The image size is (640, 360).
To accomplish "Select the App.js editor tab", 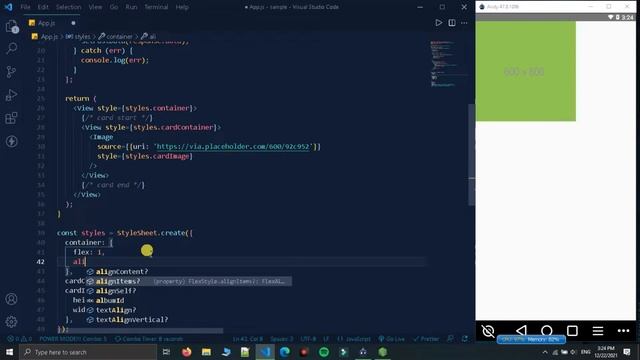I will pos(52,23).
